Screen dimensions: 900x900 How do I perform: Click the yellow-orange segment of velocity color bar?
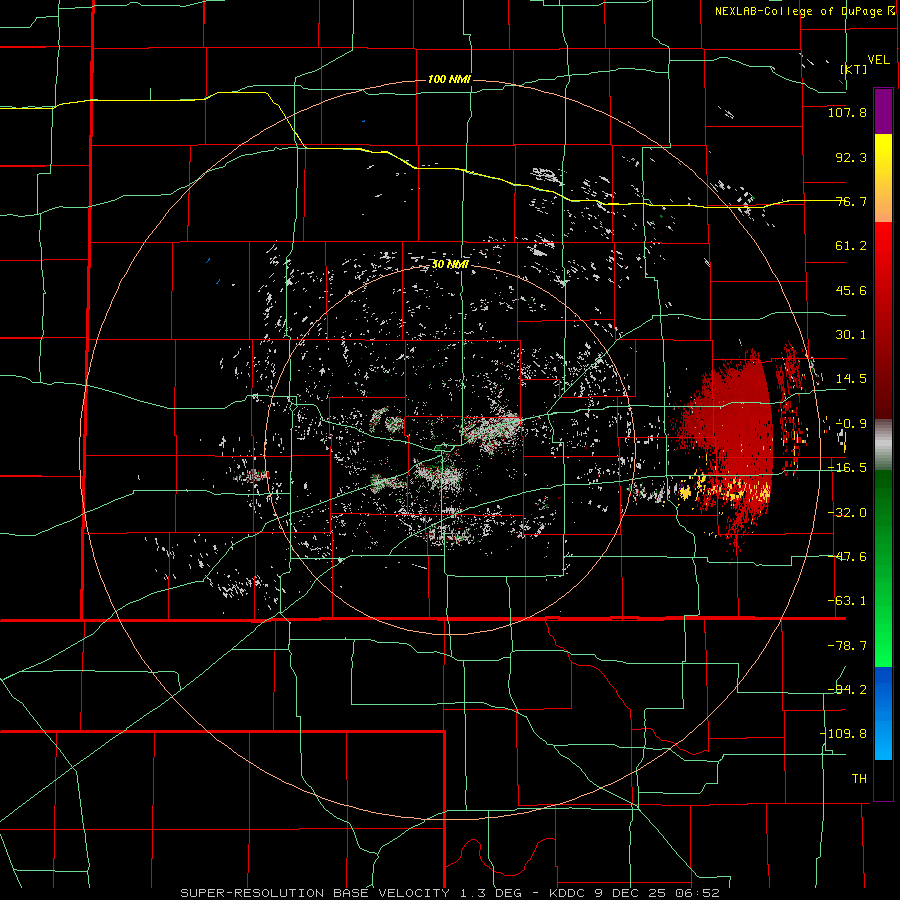point(883,178)
